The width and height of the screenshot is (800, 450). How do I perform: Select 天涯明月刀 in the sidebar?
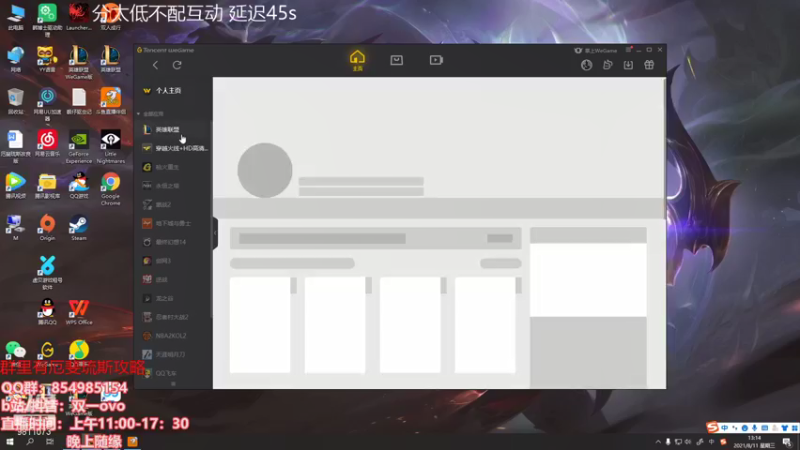click(x=173, y=354)
